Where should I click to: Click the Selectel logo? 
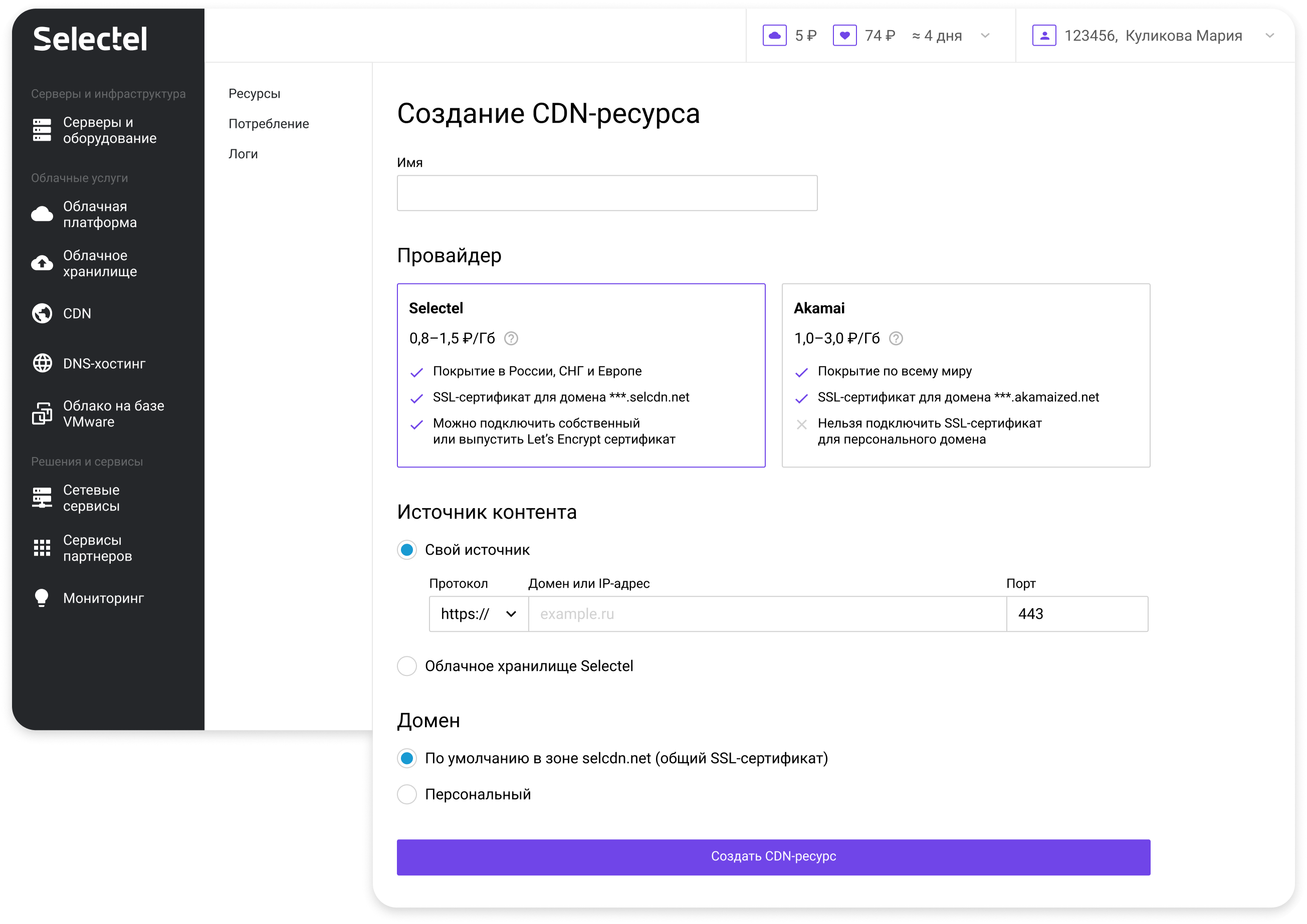(x=90, y=39)
